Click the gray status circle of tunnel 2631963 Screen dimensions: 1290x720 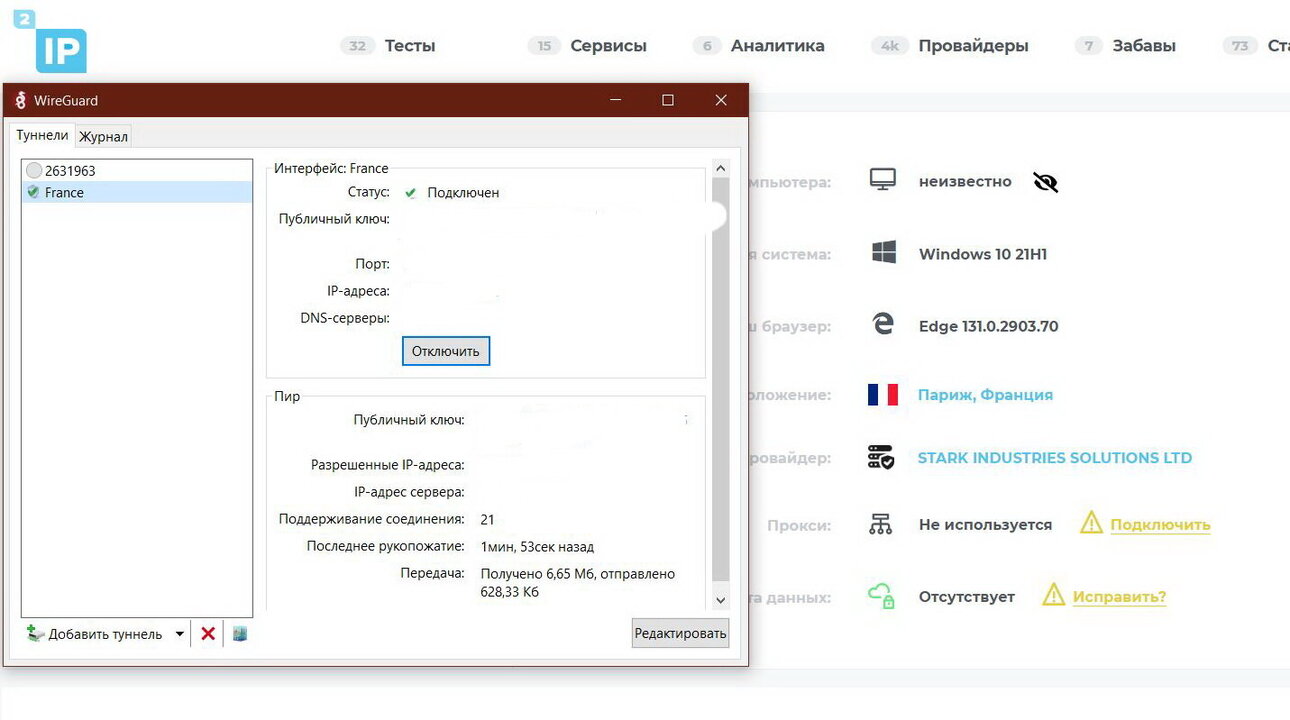point(34,171)
